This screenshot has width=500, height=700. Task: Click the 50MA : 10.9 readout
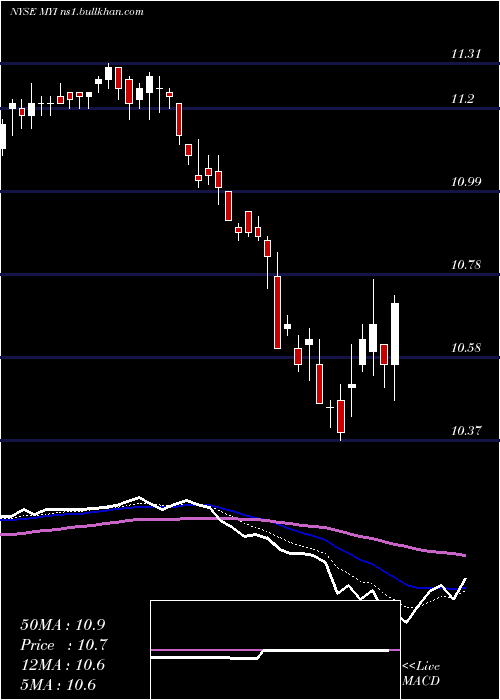[x=63, y=625]
